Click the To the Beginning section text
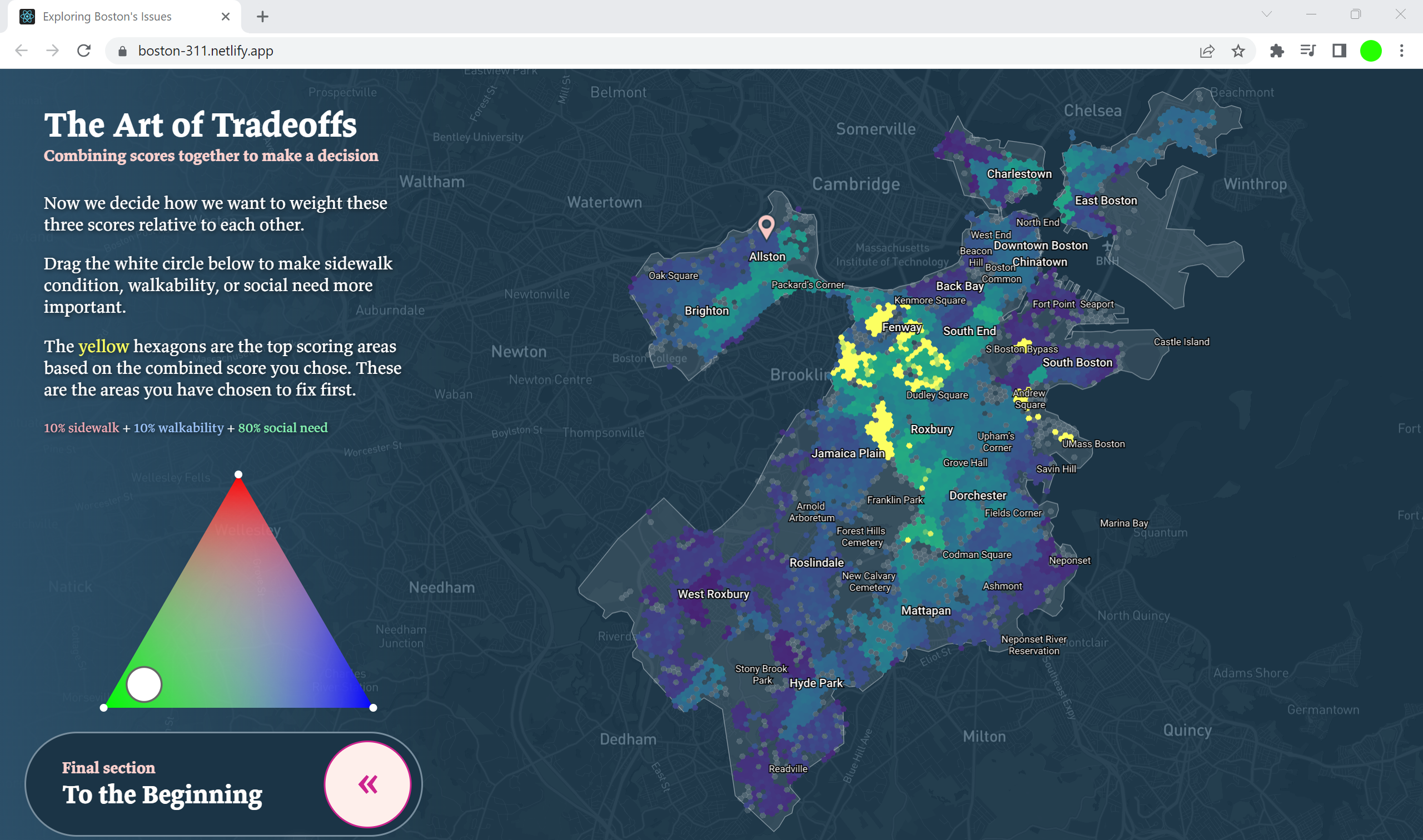This screenshot has height=840, width=1423. [x=162, y=794]
